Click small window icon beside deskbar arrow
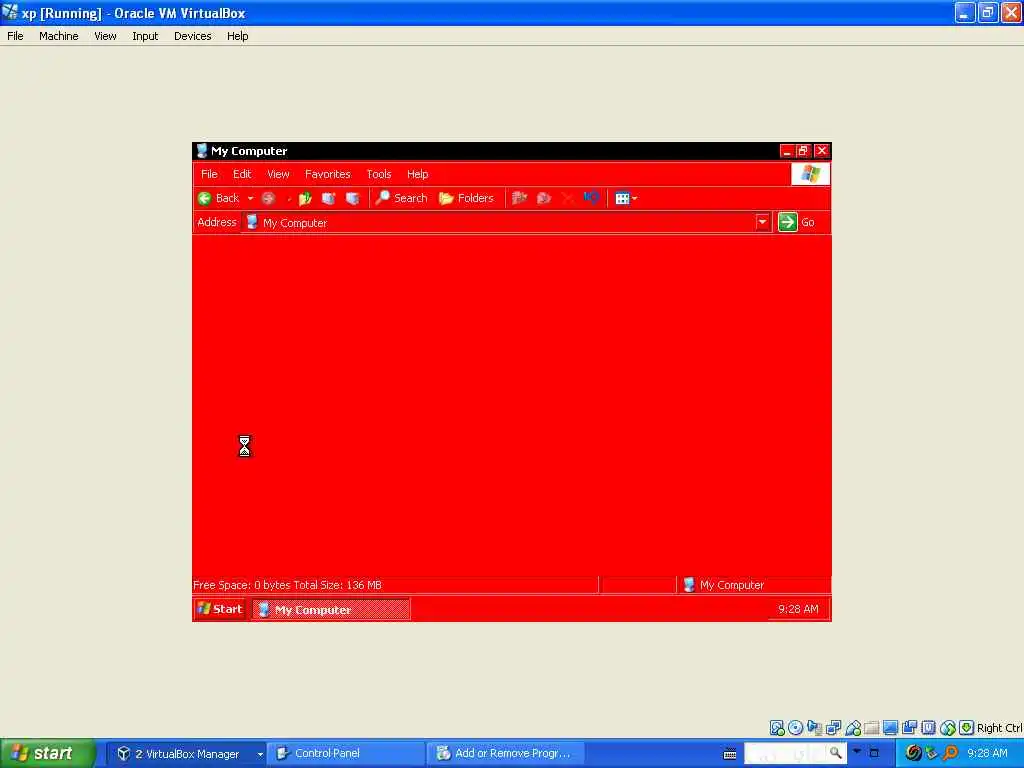1024x768 pixels. (x=874, y=753)
